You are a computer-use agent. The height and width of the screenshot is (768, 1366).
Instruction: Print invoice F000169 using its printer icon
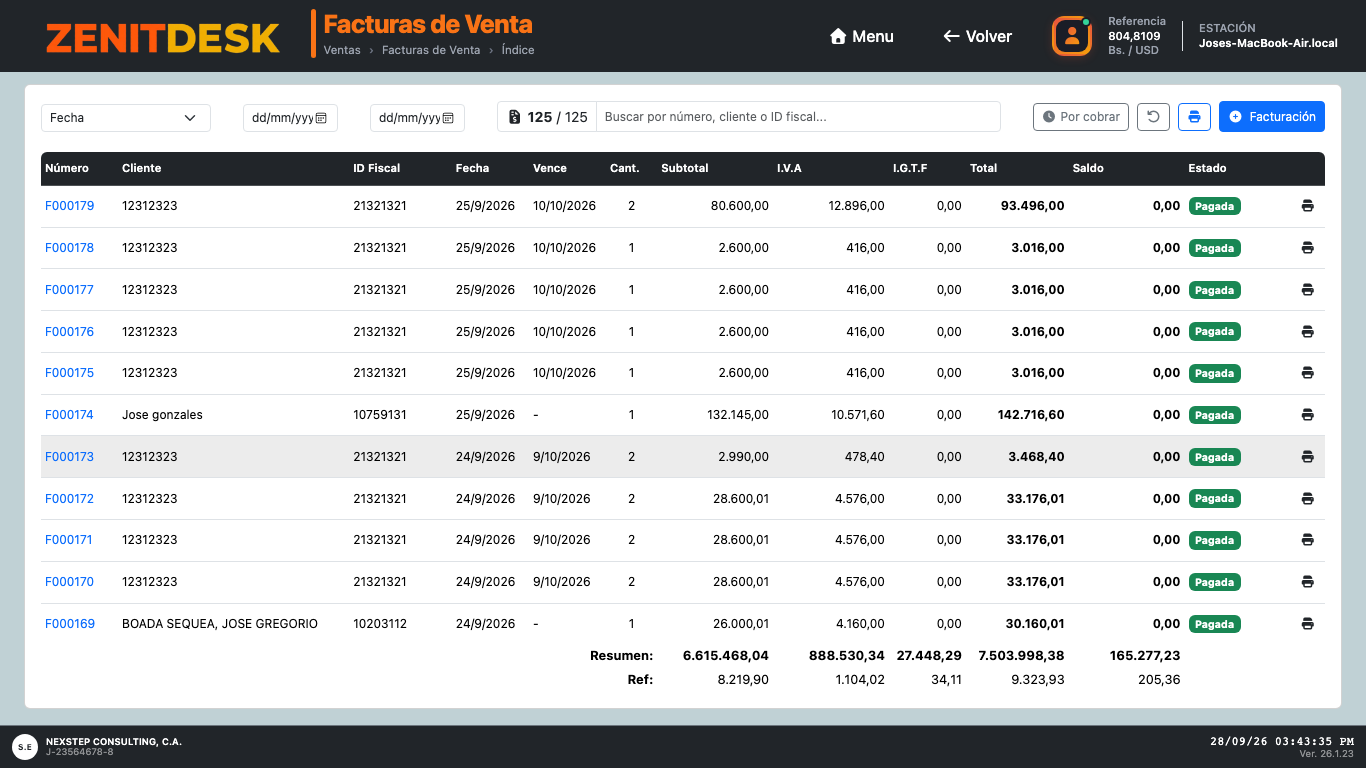pyautogui.click(x=1307, y=624)
